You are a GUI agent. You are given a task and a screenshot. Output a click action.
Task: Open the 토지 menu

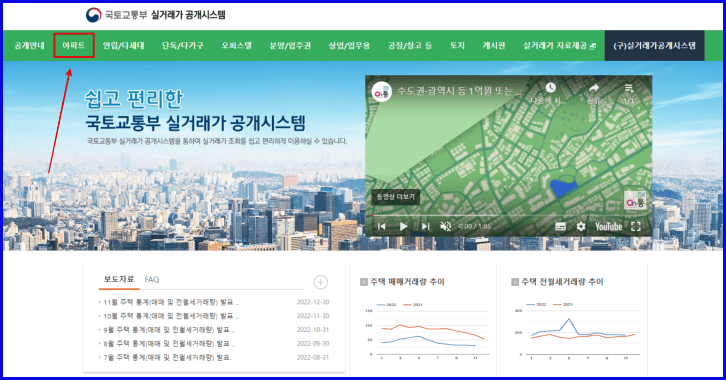(457, 45)
